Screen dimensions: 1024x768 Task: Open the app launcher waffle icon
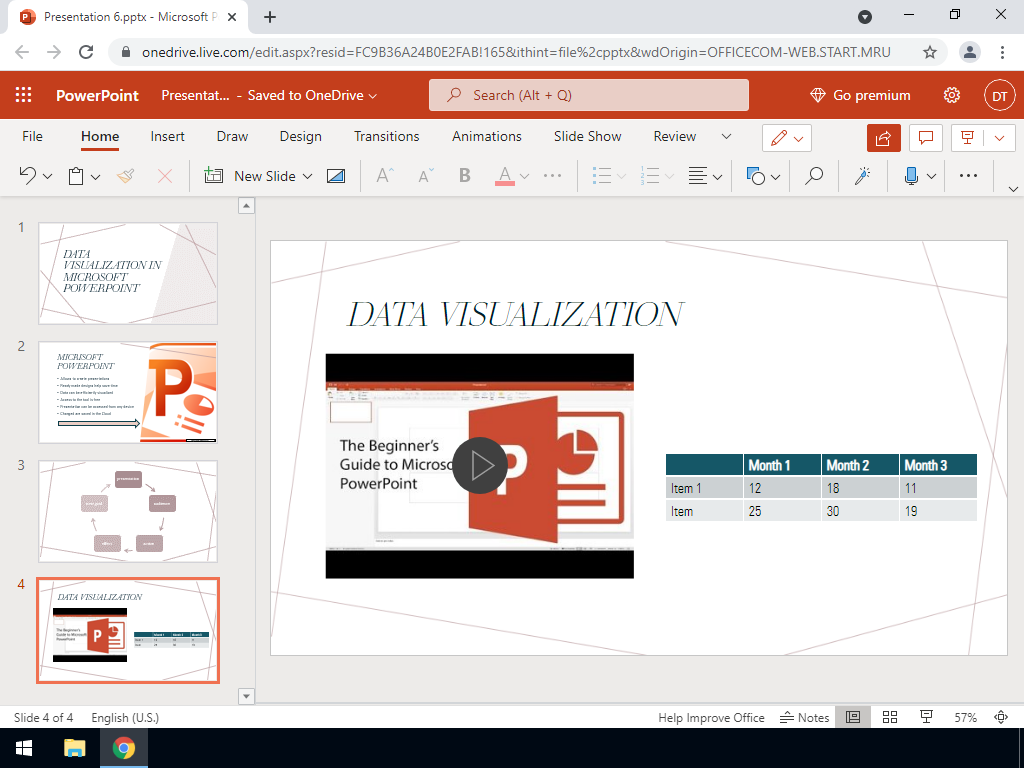[24, 95]
